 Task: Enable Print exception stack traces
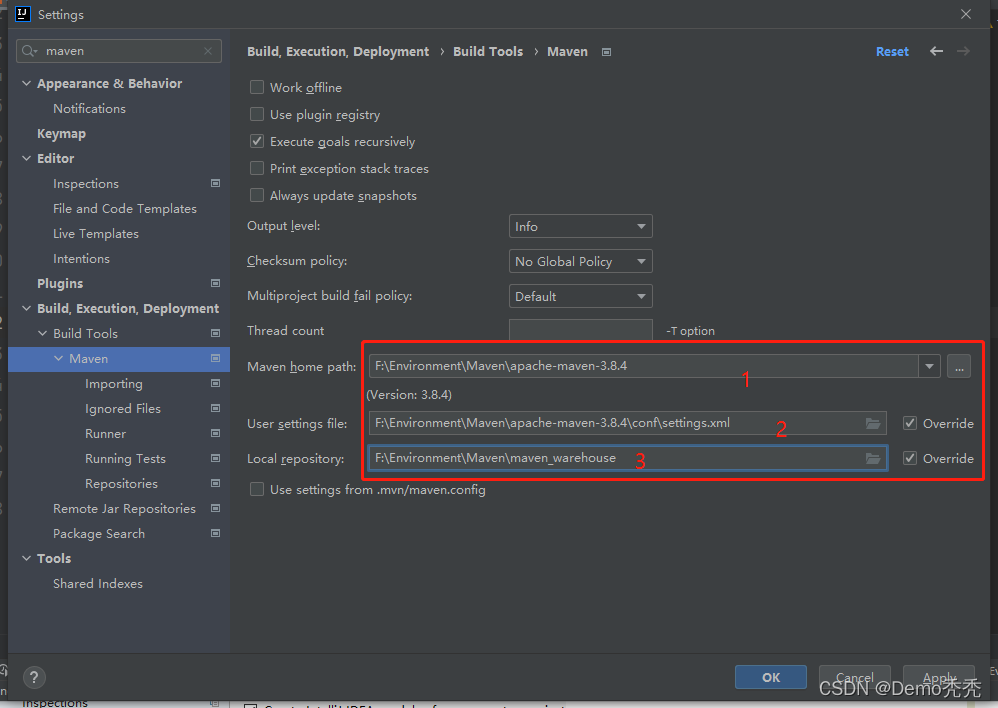click(x=257, y=168)
